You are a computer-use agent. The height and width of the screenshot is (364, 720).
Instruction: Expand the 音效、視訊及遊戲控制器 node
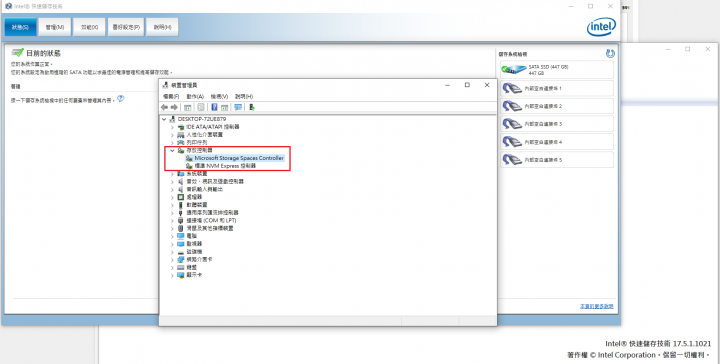coord(172,182)
